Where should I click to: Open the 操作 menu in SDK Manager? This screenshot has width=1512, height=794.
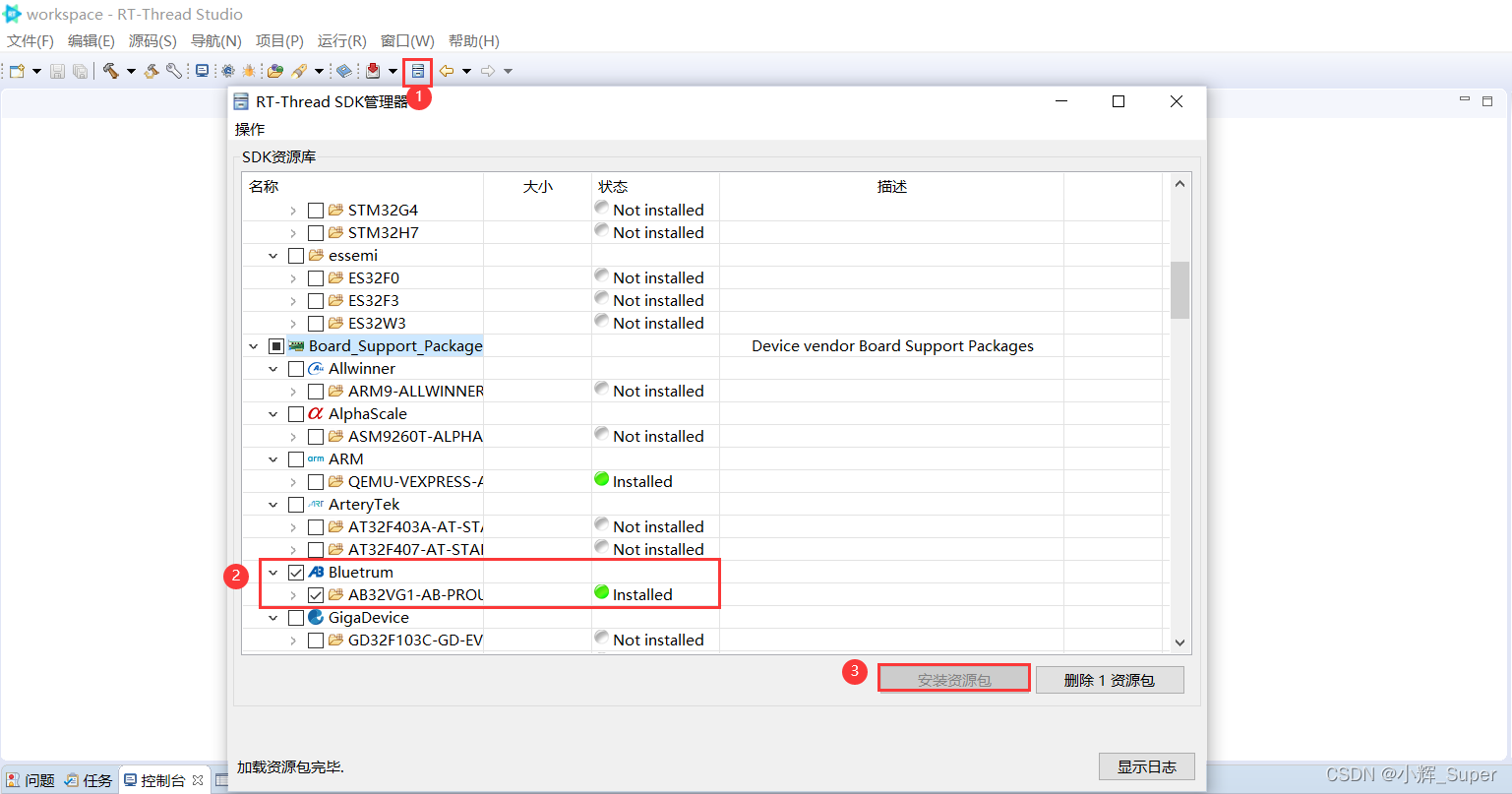click(x=250, y=129)
